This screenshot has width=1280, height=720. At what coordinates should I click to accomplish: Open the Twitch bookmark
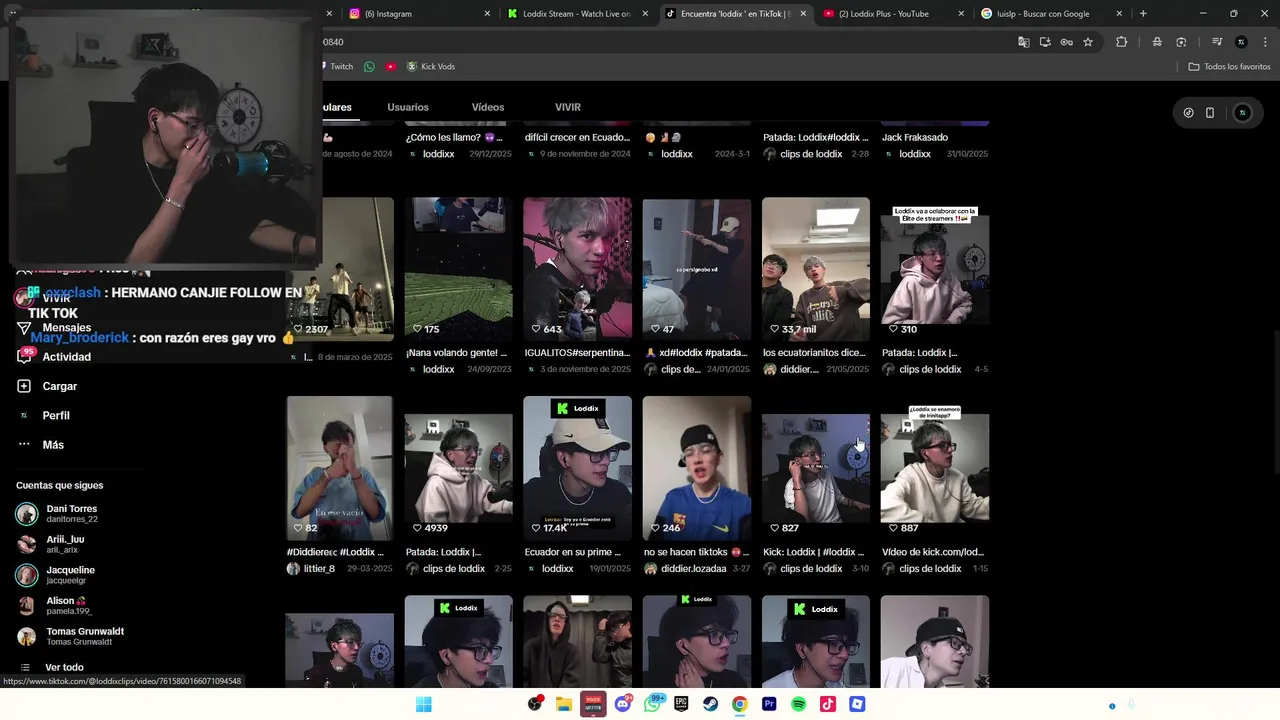(x=339, y=67)
